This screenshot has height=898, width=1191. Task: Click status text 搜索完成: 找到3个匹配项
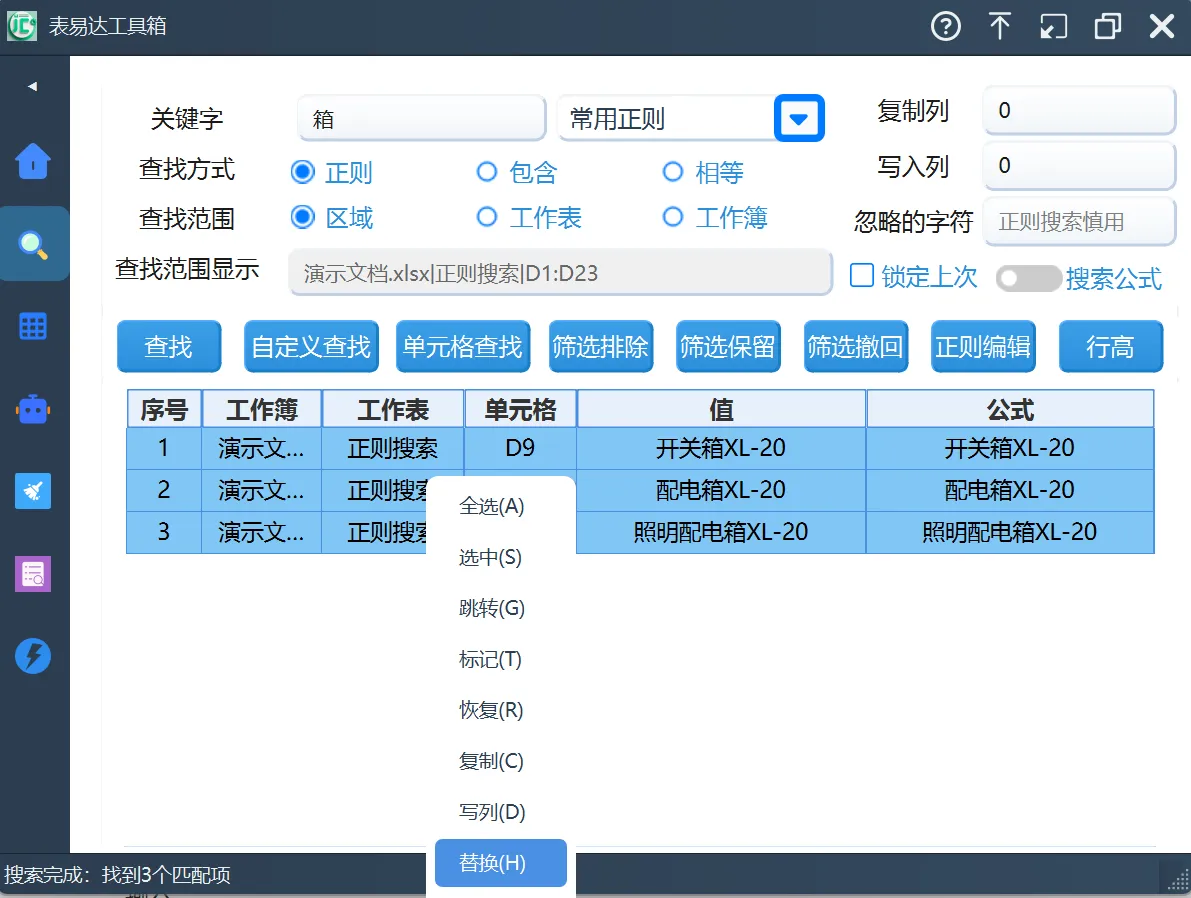(x=117, y=875)
